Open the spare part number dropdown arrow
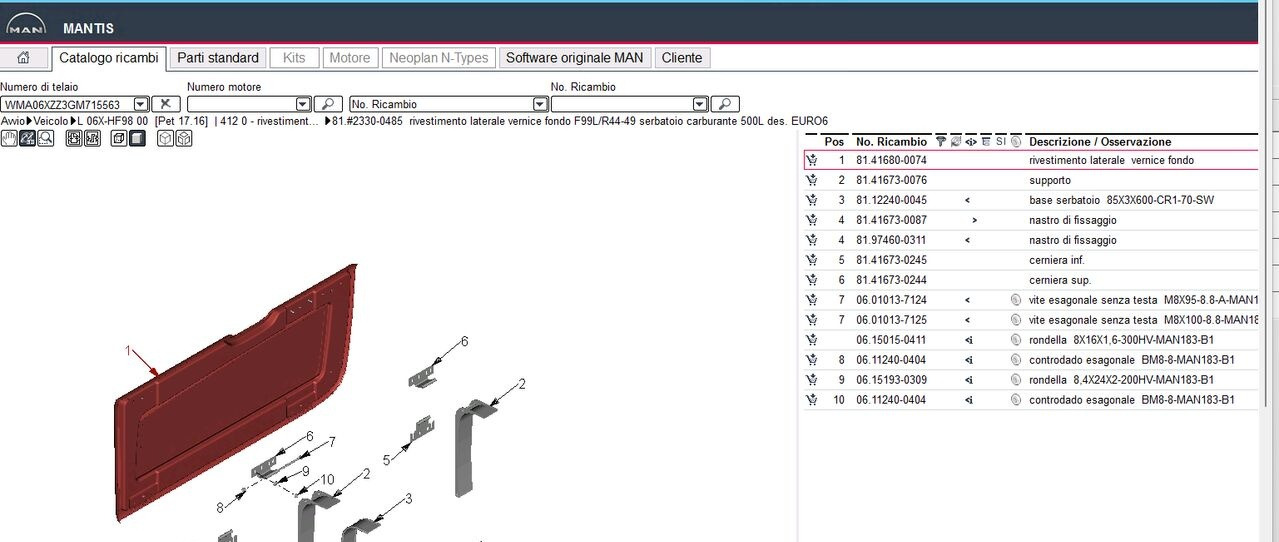This screenshot has width=1279, height=542. [700, 104]
